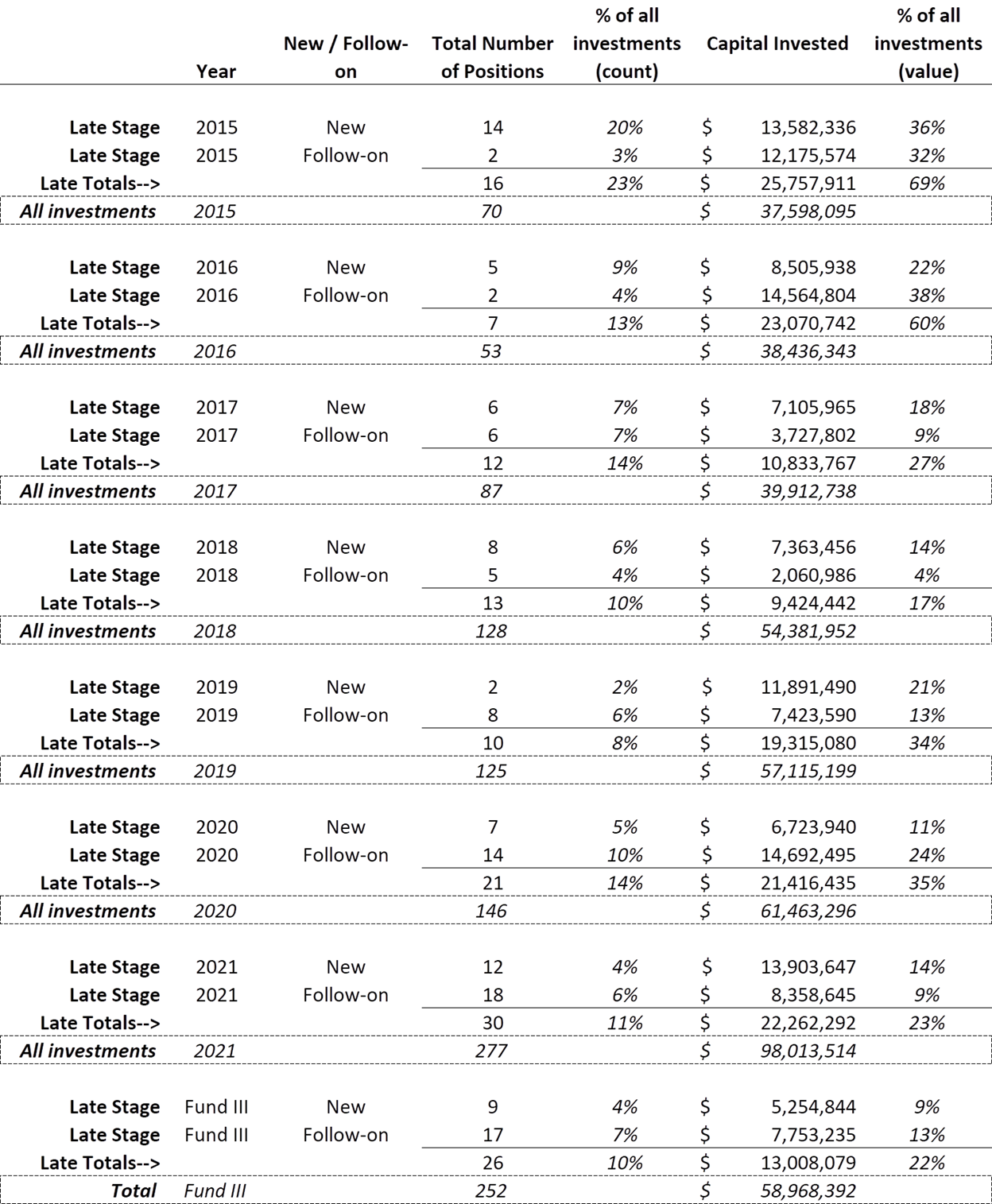Click the 7,423,590 capital value

pos(814,715)
